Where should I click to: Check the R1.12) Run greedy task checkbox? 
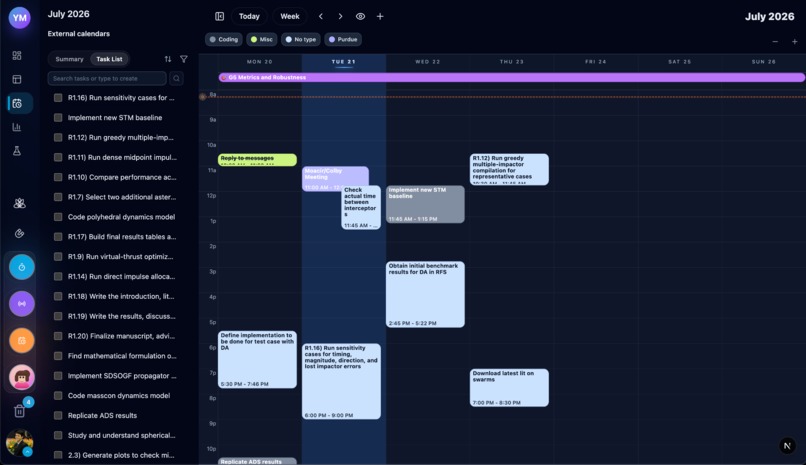[x=58, y=137]
